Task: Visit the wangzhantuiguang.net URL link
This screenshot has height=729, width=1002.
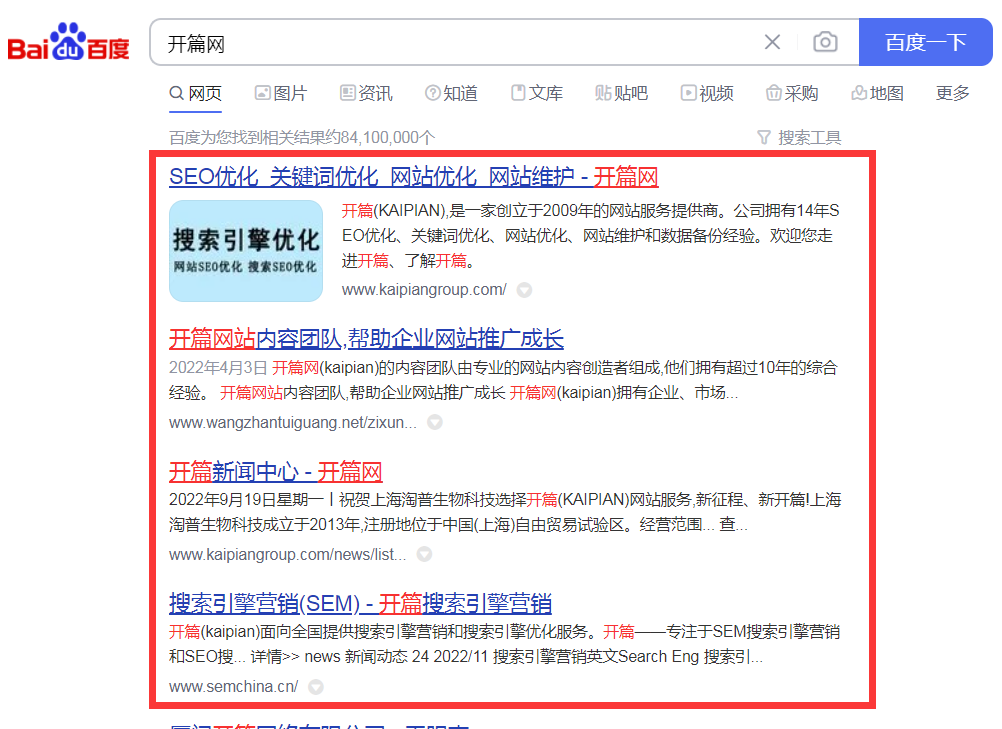Action: [293, 422]
